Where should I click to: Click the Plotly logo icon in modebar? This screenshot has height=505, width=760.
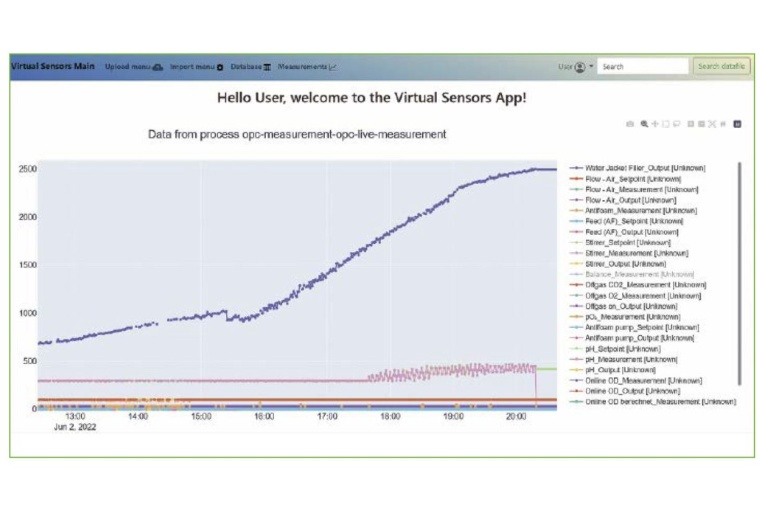737,124
